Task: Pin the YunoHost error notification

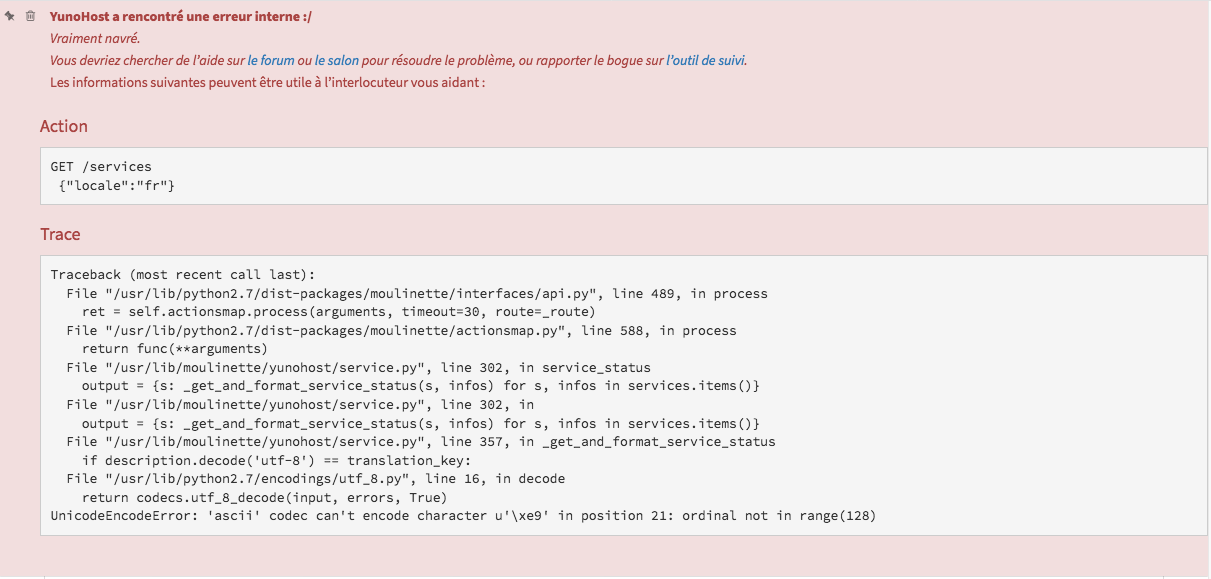Action: click(10, 16)
